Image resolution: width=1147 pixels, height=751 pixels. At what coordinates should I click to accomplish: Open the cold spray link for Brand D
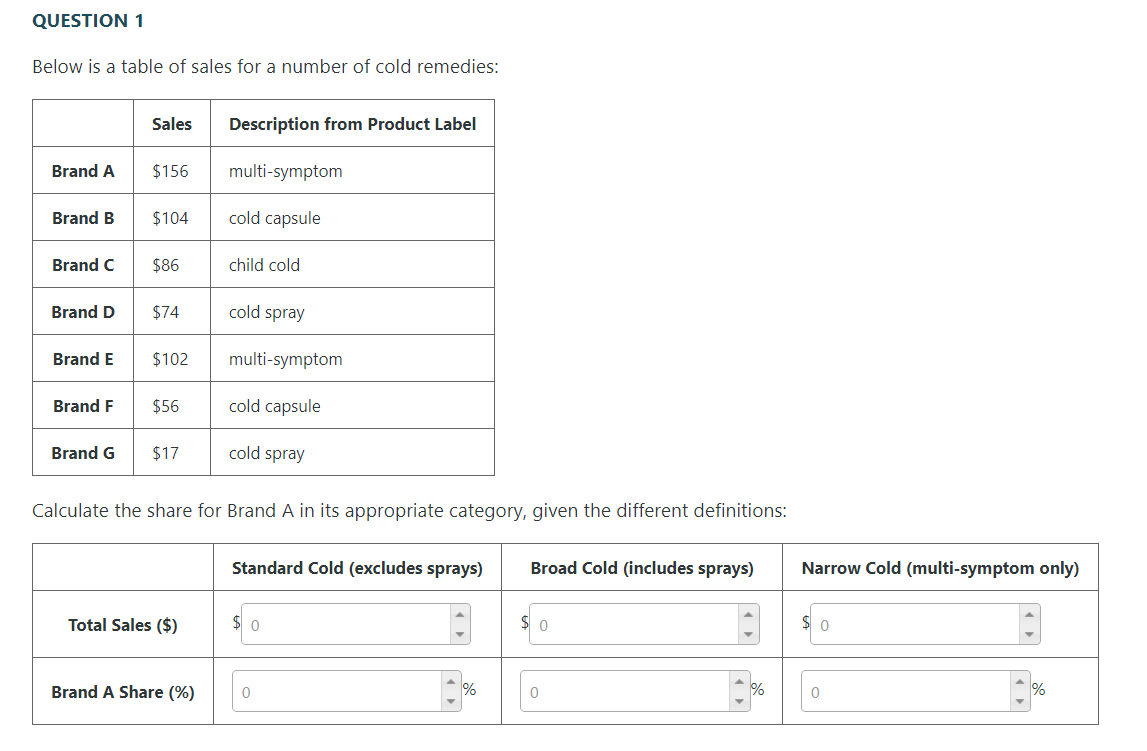266,311
